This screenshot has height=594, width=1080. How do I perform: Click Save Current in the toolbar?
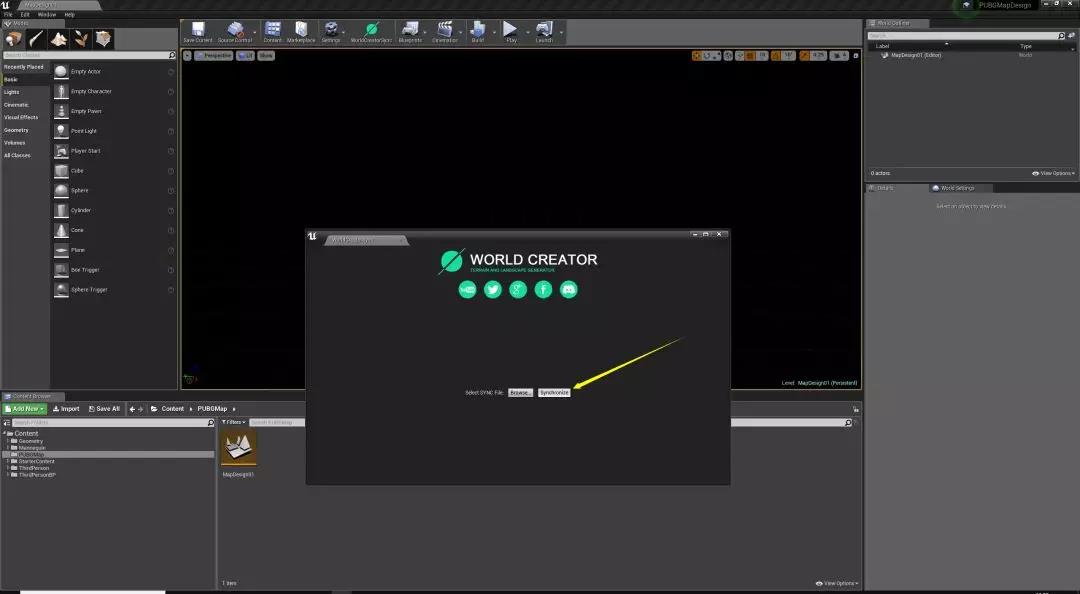click(198, 32)
